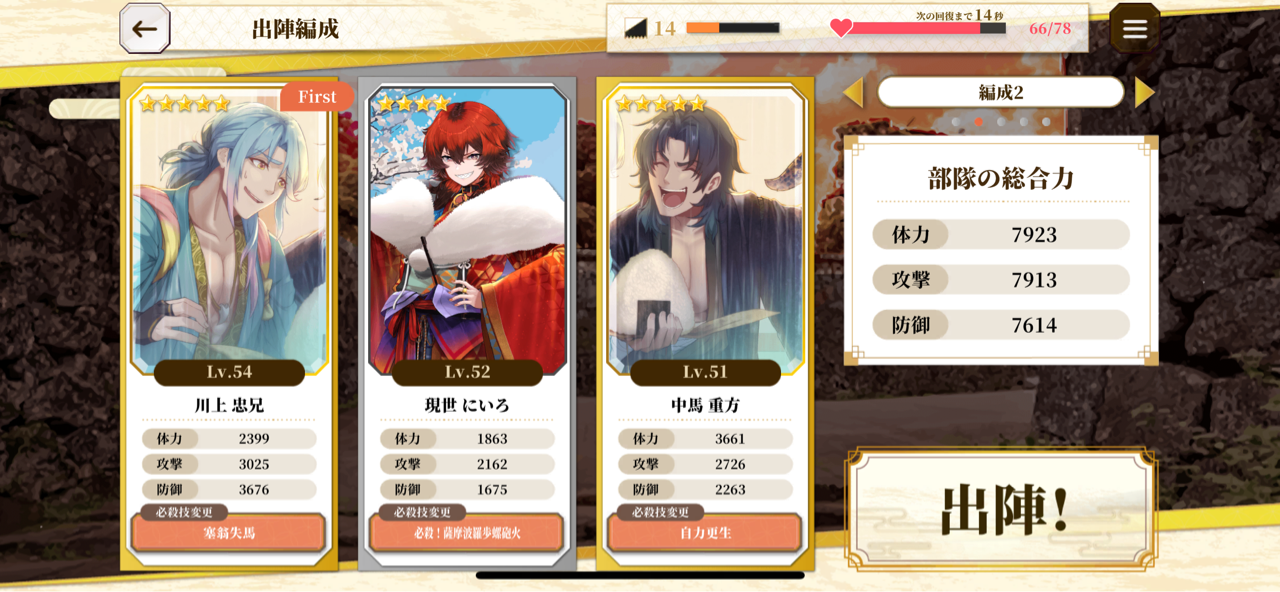Tap the back arrow icon
The width and height of the screenshot is (1280, 592).
[x=145, y=29]
